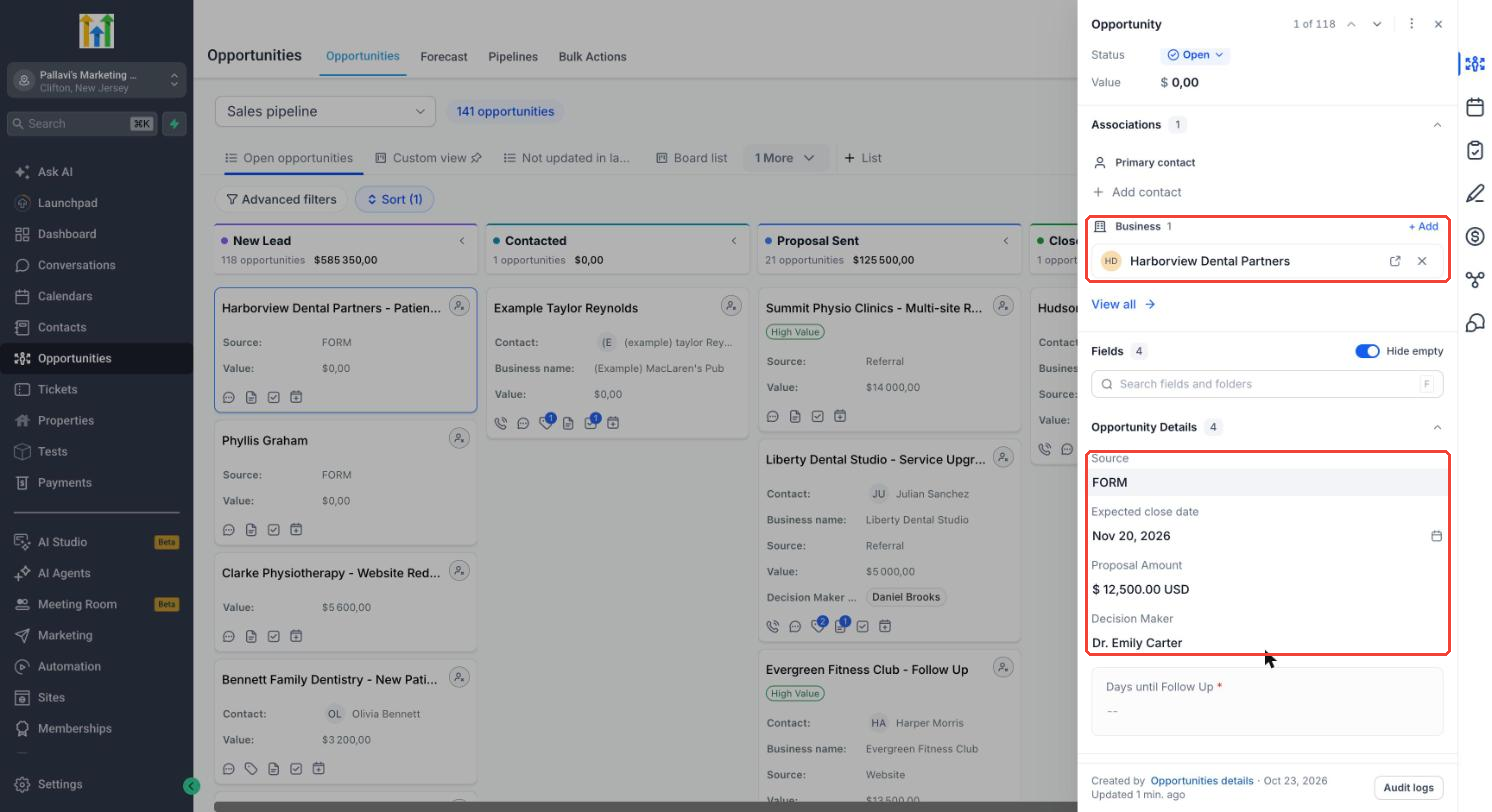Open Automation in the left sidebar
This screenshot has width=1492, height=812.
pyautogui.click(x=69, y=666)
